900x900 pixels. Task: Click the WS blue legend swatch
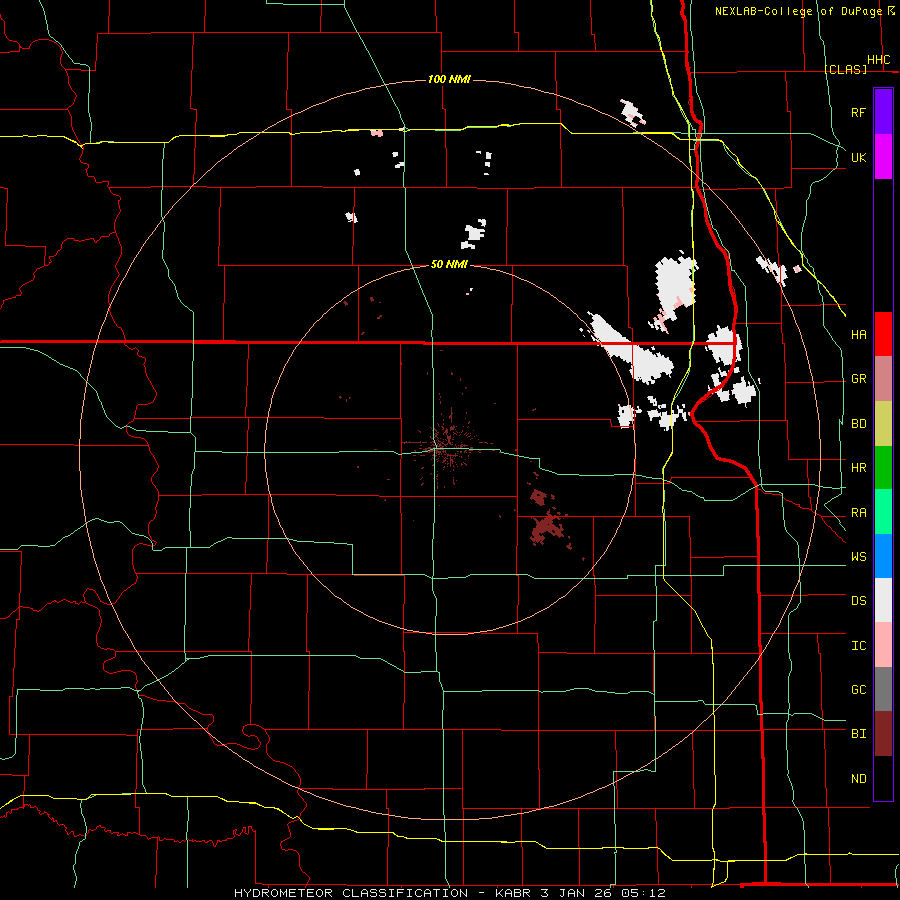click(x=883, y=556)
